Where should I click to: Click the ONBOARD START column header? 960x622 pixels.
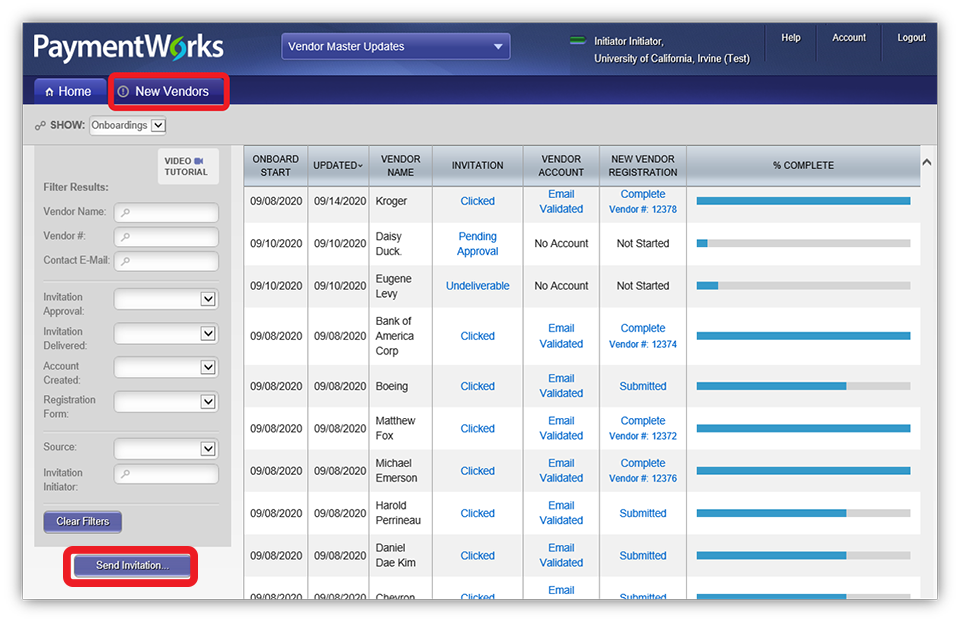(x=276, y=165)
